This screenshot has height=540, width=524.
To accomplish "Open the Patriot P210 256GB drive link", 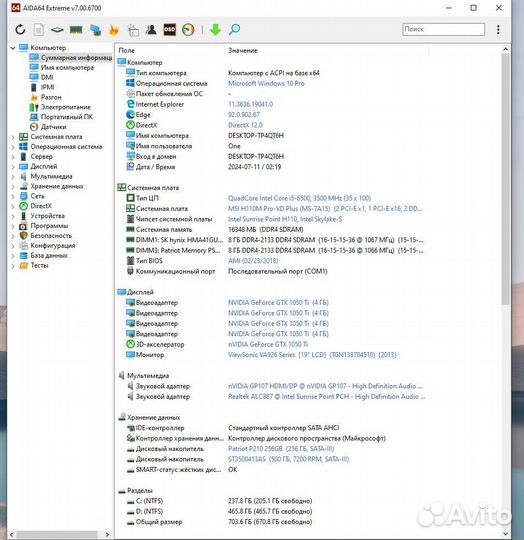I will [281, 449].
